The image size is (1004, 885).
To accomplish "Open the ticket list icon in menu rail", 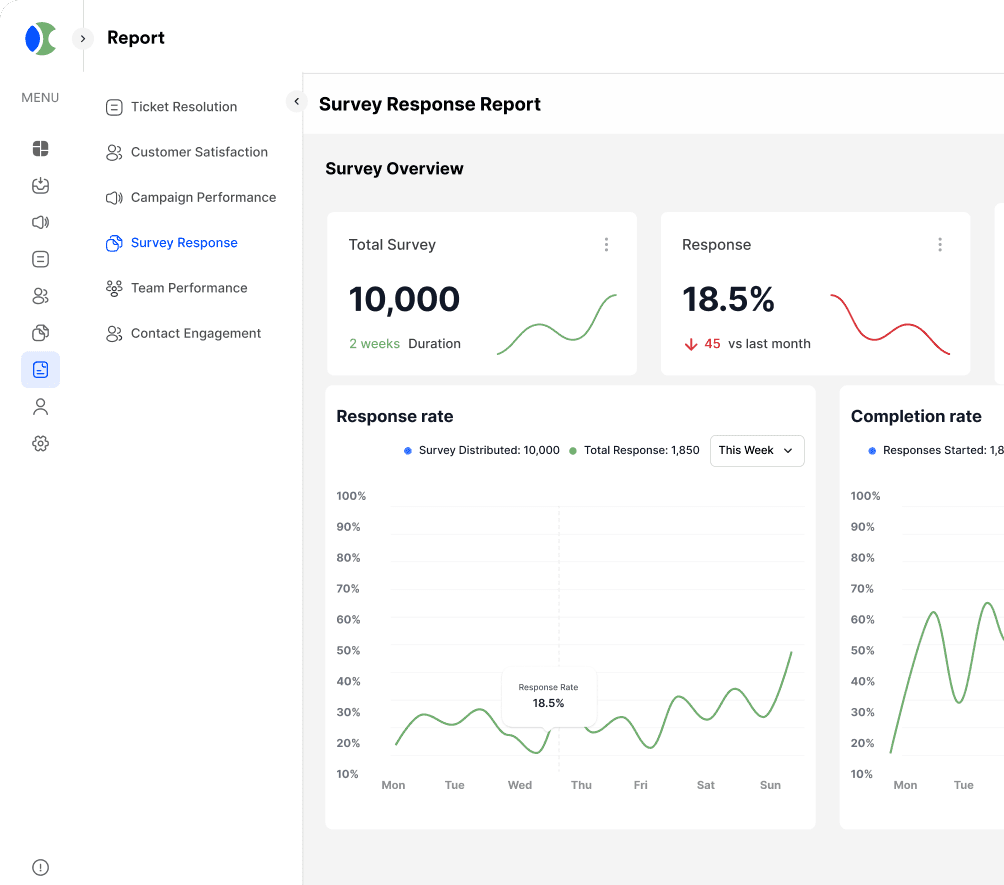I will pos(40,259).
